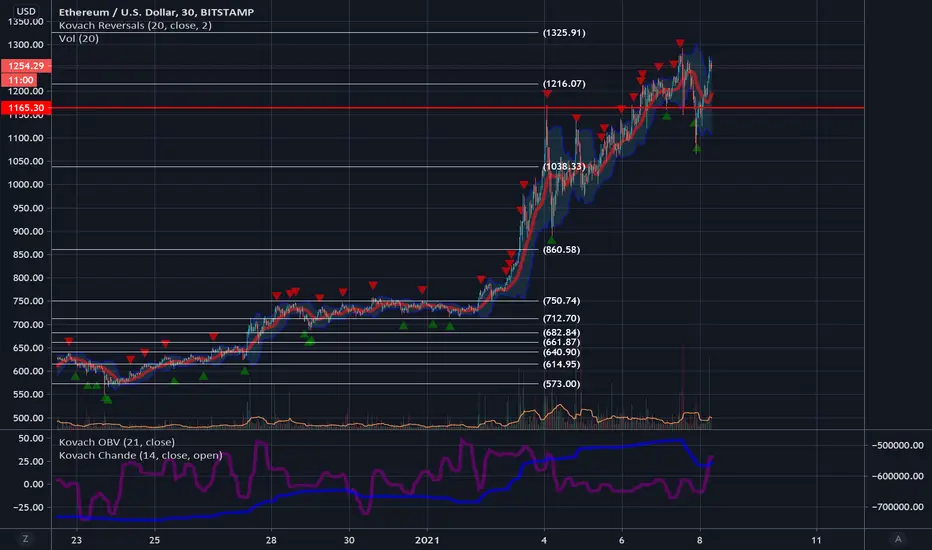Screen dimensions: 932x550
Task: Select the (712.70) level label
Action: coord(561,319)
